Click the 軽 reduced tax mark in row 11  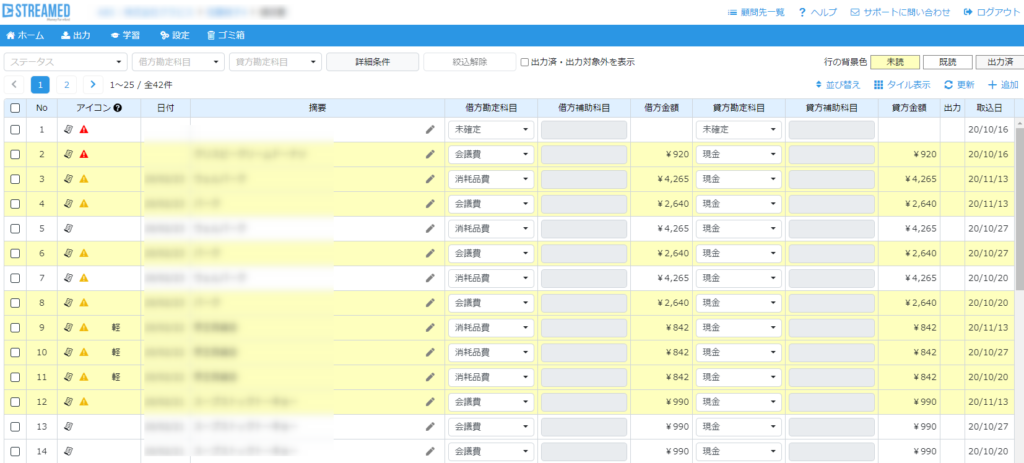(x=116, y=377)
